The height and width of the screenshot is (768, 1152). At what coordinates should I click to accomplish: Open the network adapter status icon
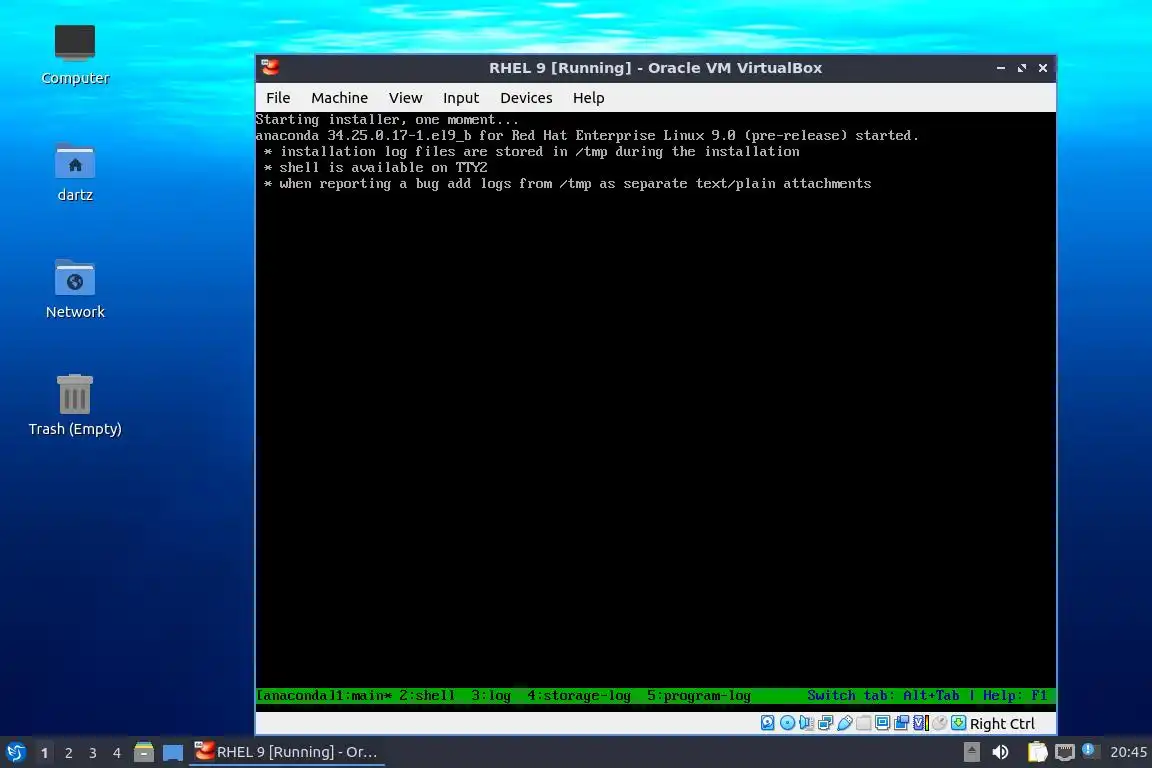click(x=825, y=723)
